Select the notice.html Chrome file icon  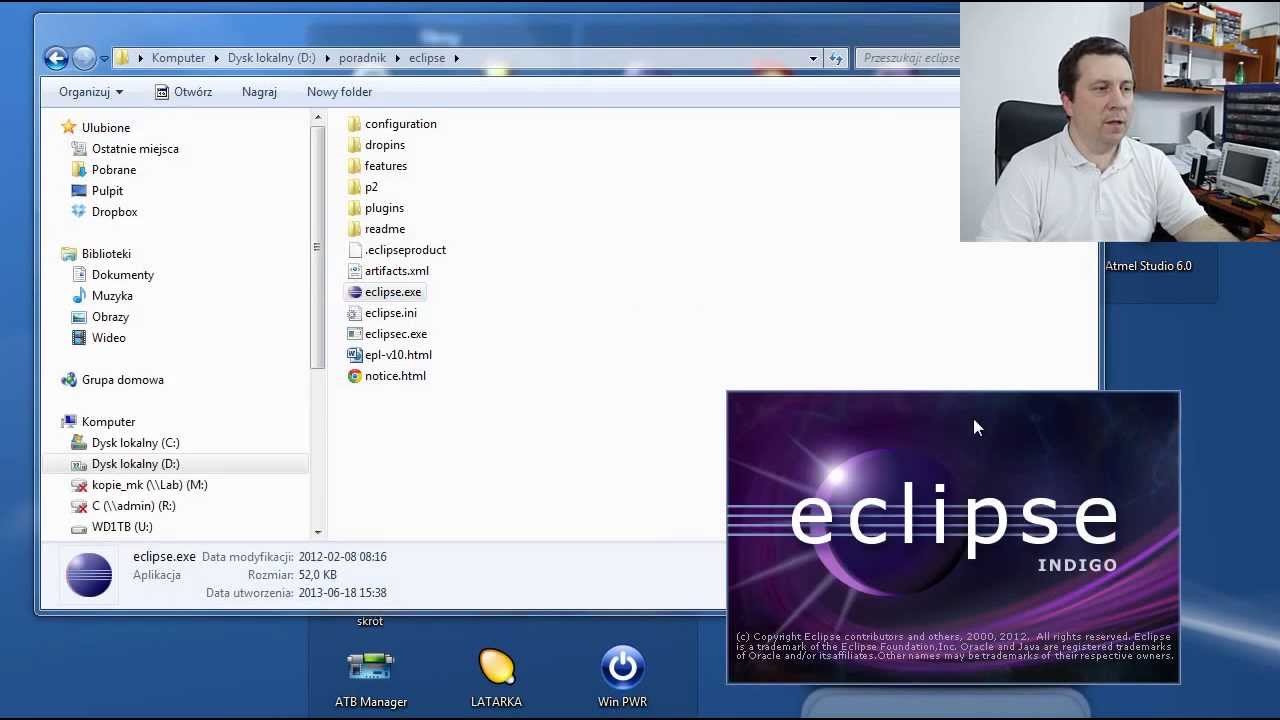pos(354,376)
